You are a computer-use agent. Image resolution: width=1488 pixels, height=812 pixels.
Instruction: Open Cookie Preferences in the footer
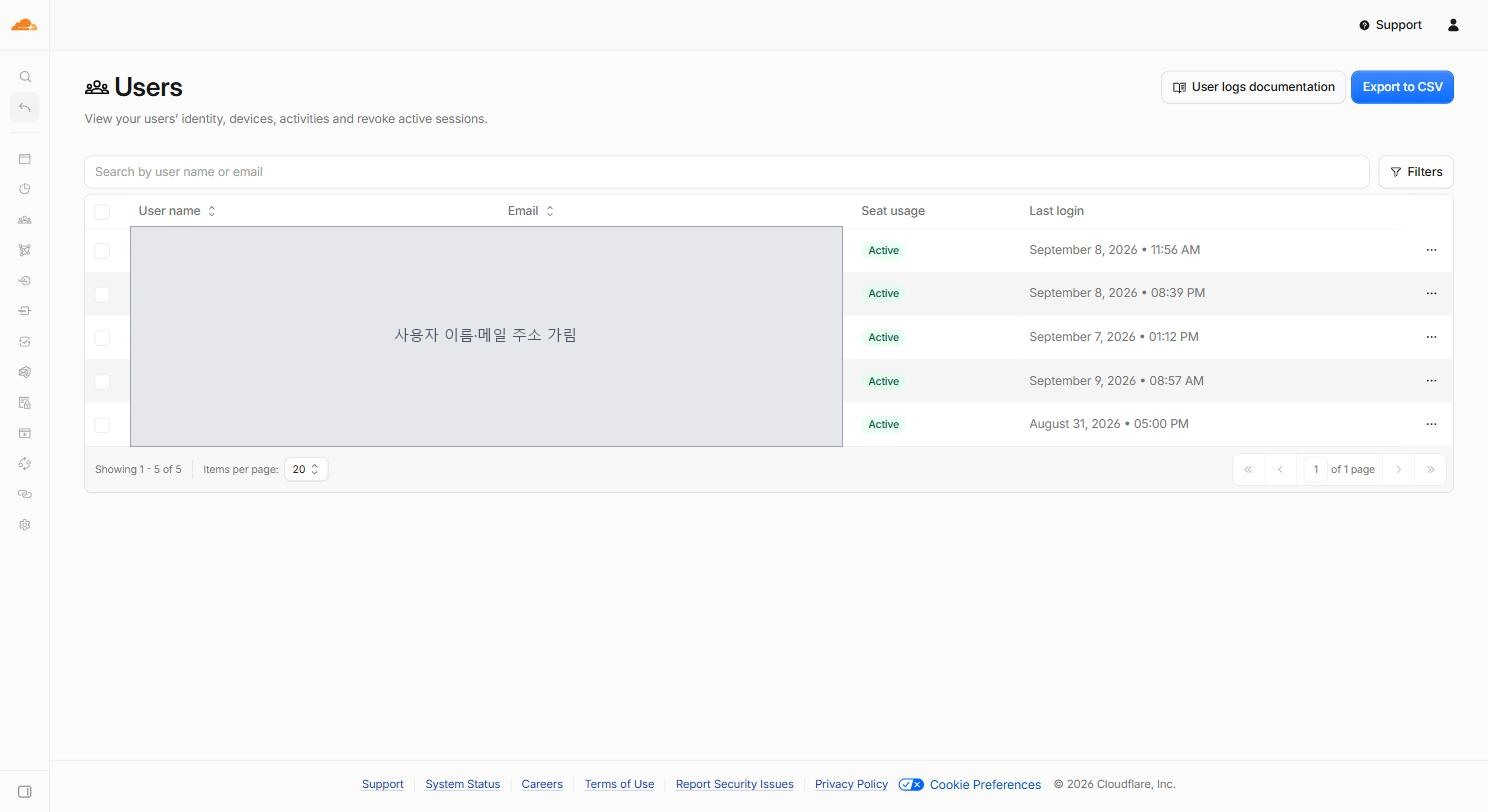point(970,785)
